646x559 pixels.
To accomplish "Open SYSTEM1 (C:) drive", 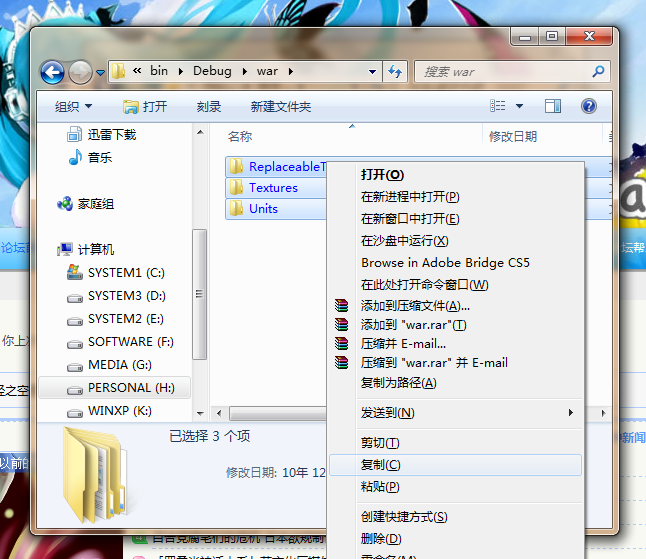I will pos(116,272).
